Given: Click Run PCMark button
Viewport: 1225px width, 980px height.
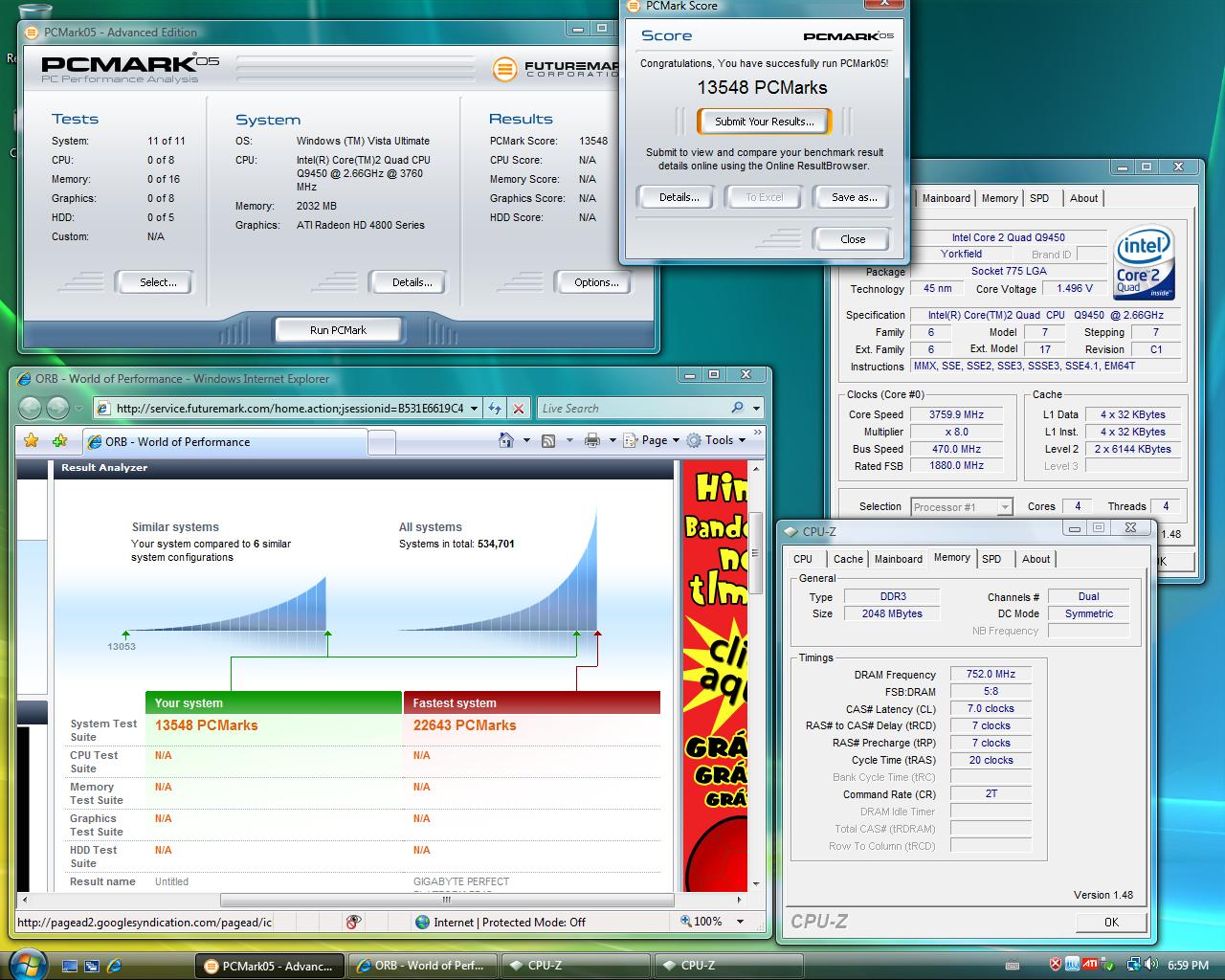Looking at the screenshot, I should (x=338, y=330).
